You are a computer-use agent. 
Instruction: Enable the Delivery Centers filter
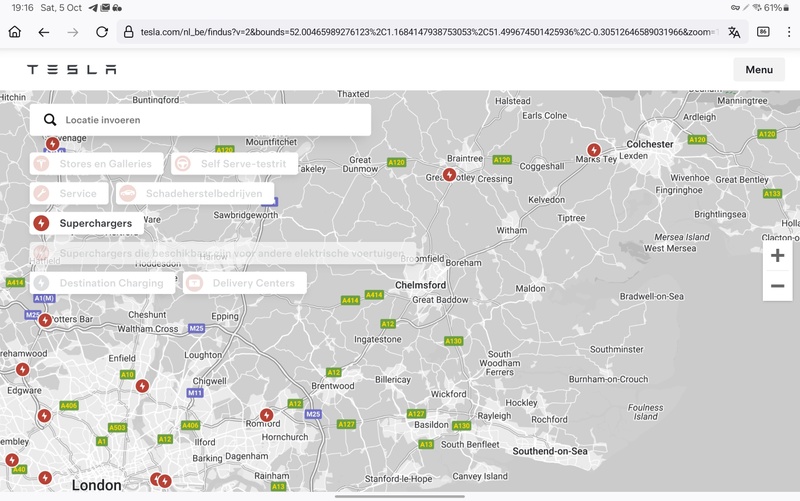tap(244, 283)
